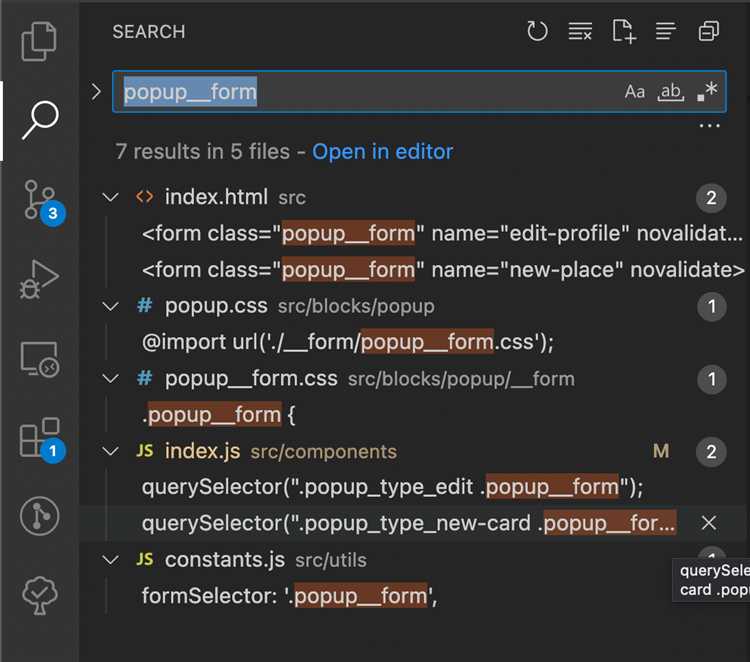Toggle Match Case search option
This screenshot has width=750, height=662.
click(x=635, y=92)
